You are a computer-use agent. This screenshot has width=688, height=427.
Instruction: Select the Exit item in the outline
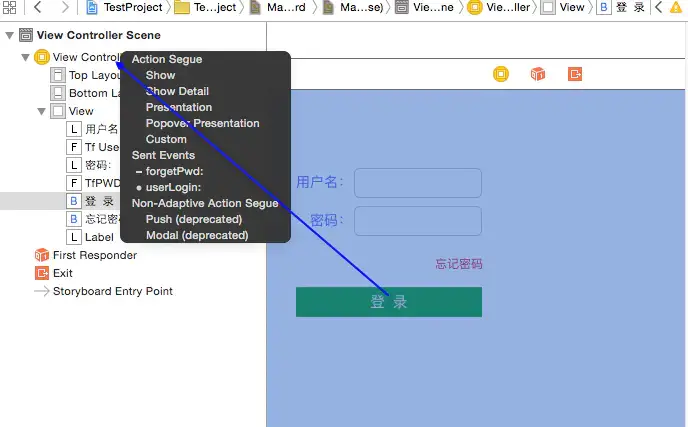[62, 273]
